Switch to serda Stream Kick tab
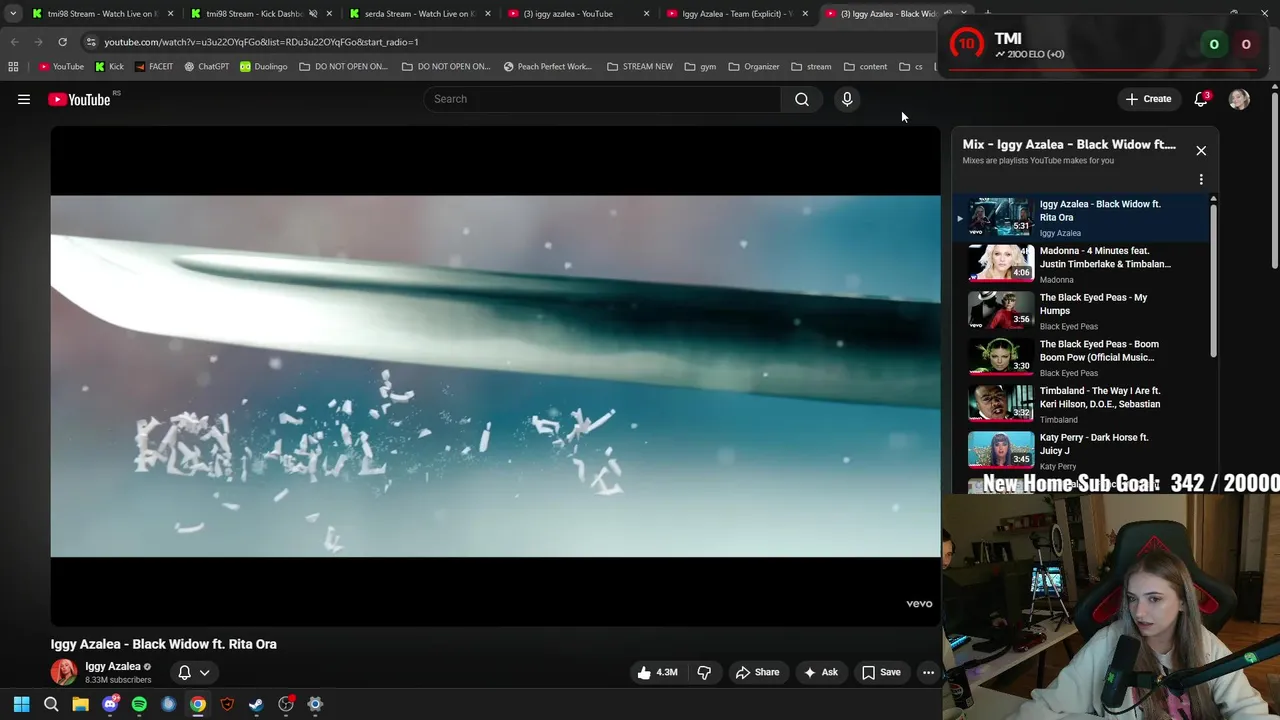This screenshot has width=1280, height=720. (x=418, y=14)
